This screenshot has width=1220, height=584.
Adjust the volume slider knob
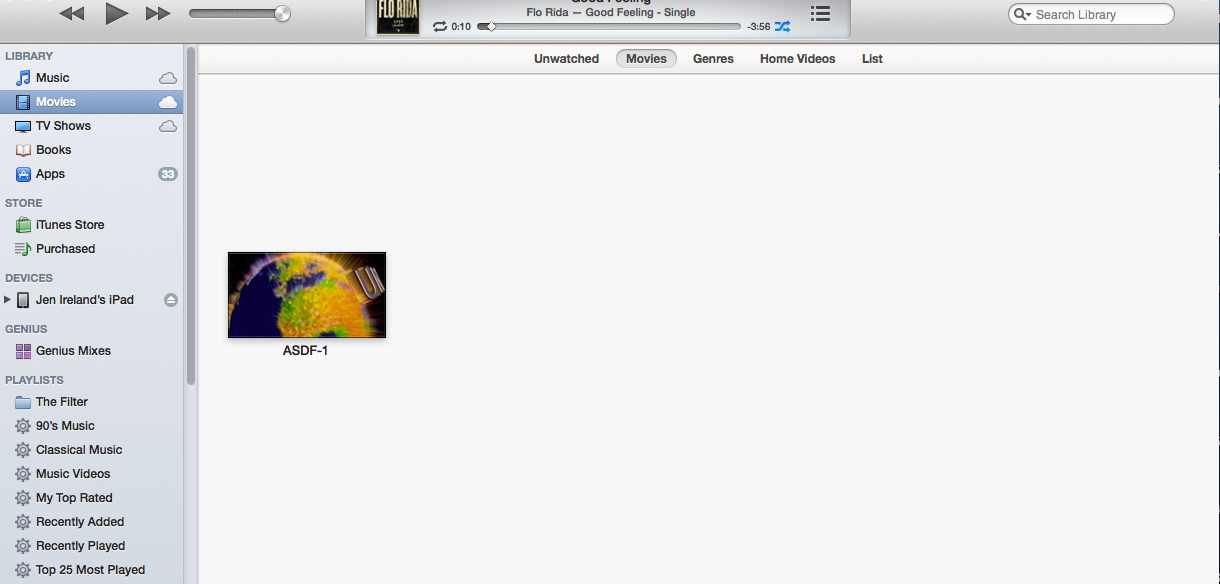pos(282,14)
